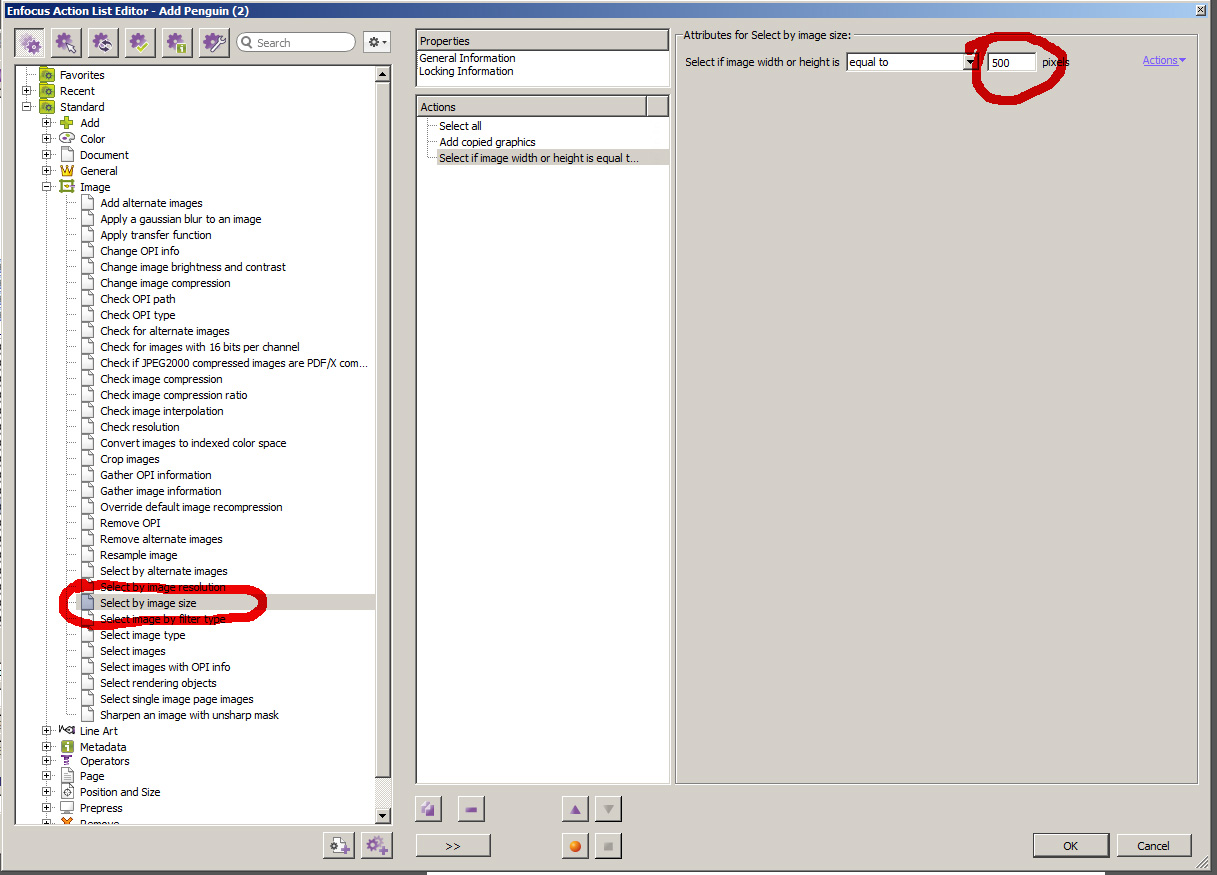Click the Color palette category icon

click(67, 139)
